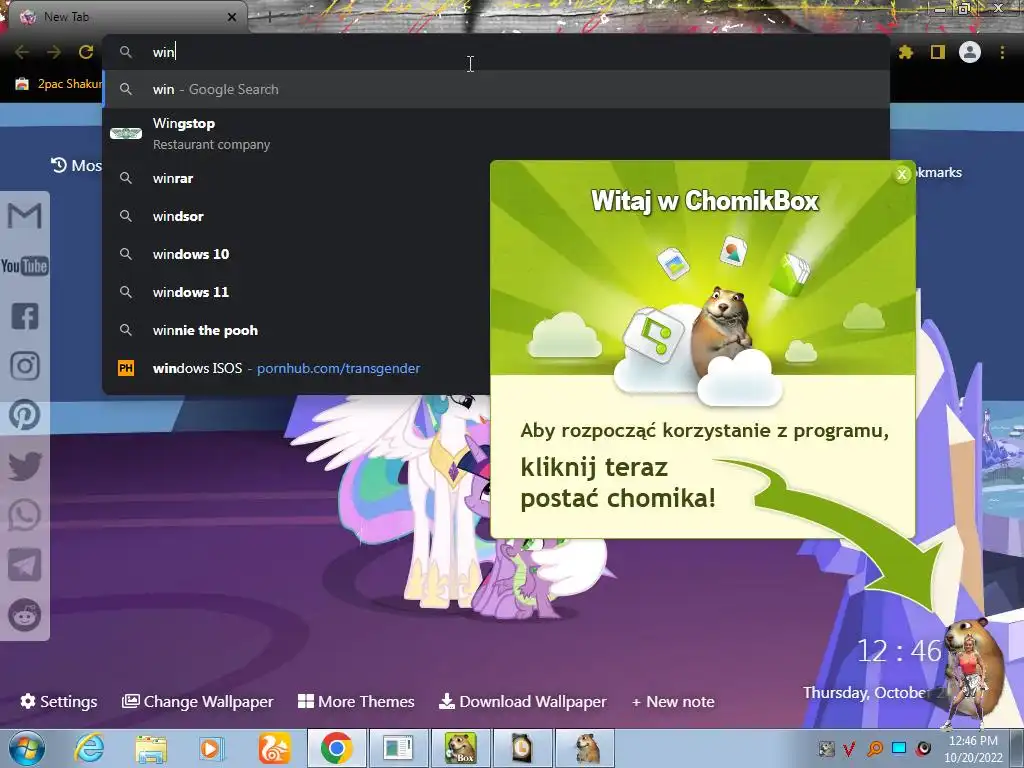The height and width of the screenshot is (768, 1024).
Task: Open the ChomikBox taskbar button
Action: 460,748
